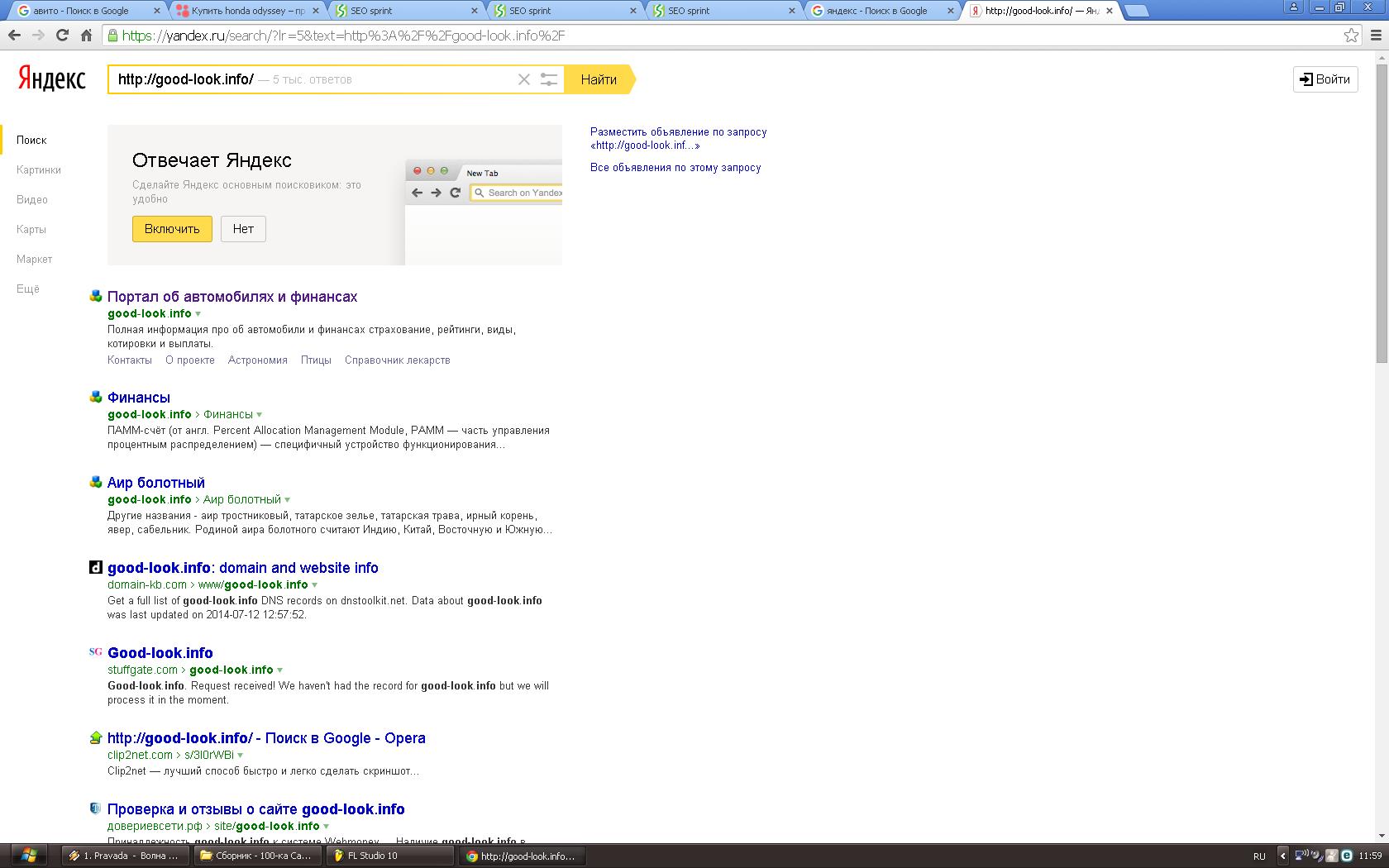Expand arrow after stuffgate.com result URL
1389x868 pixels.
[x=279, y=670]
